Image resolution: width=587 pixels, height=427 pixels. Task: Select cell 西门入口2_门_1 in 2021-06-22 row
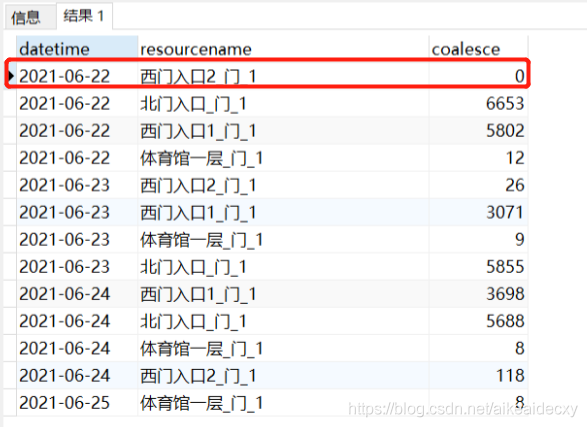coord(198,77)
